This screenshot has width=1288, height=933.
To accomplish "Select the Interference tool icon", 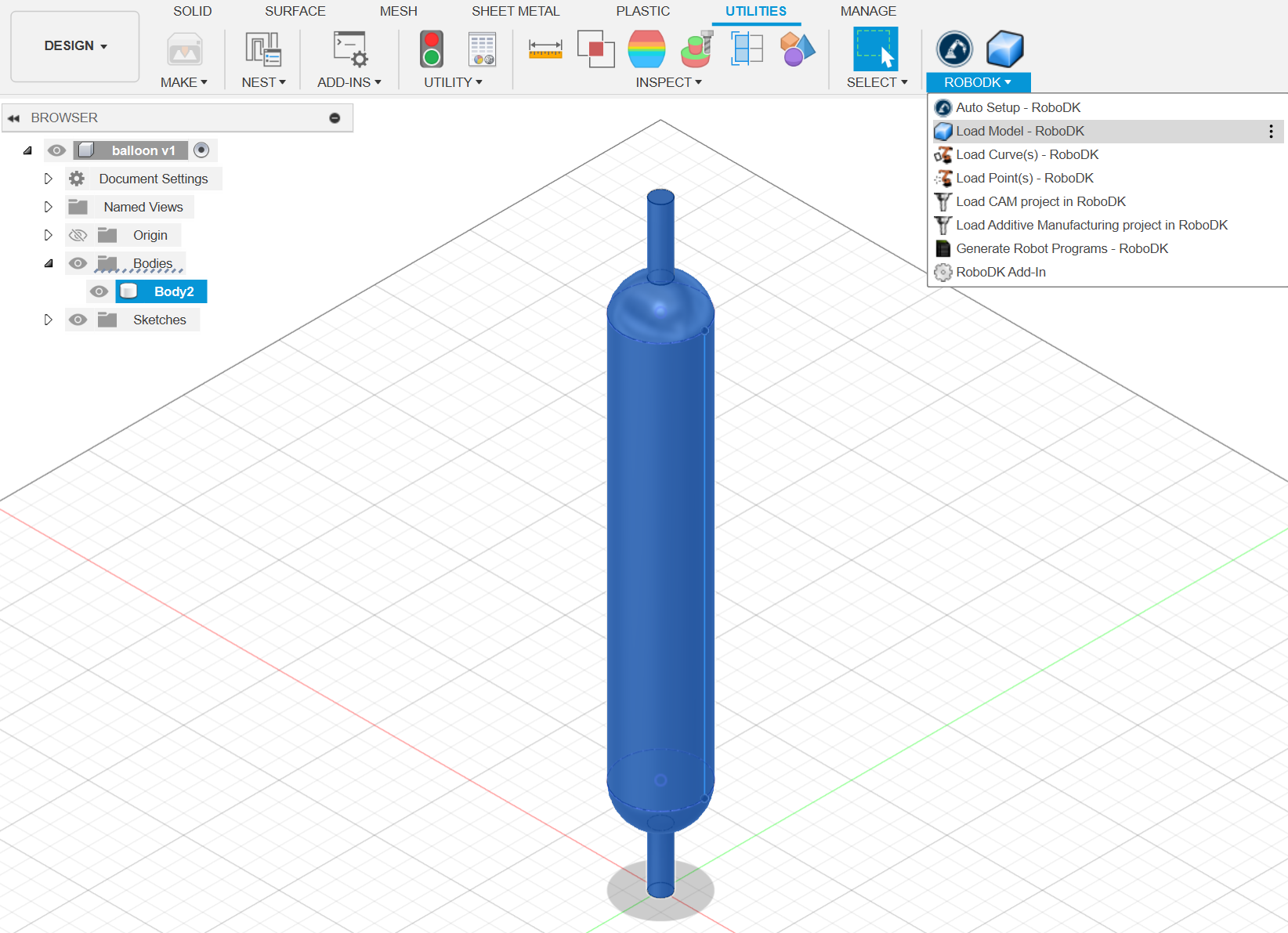I will click(x=596, y=49).
